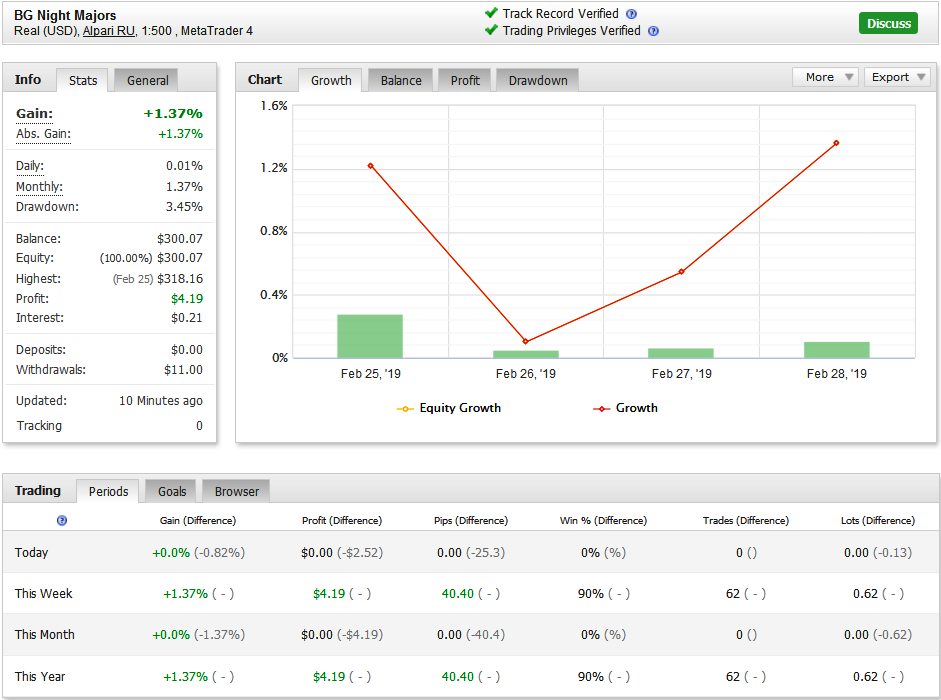Open the Browser trading tab
Viewport: 941px width, 700px height.
coord(236,492)
